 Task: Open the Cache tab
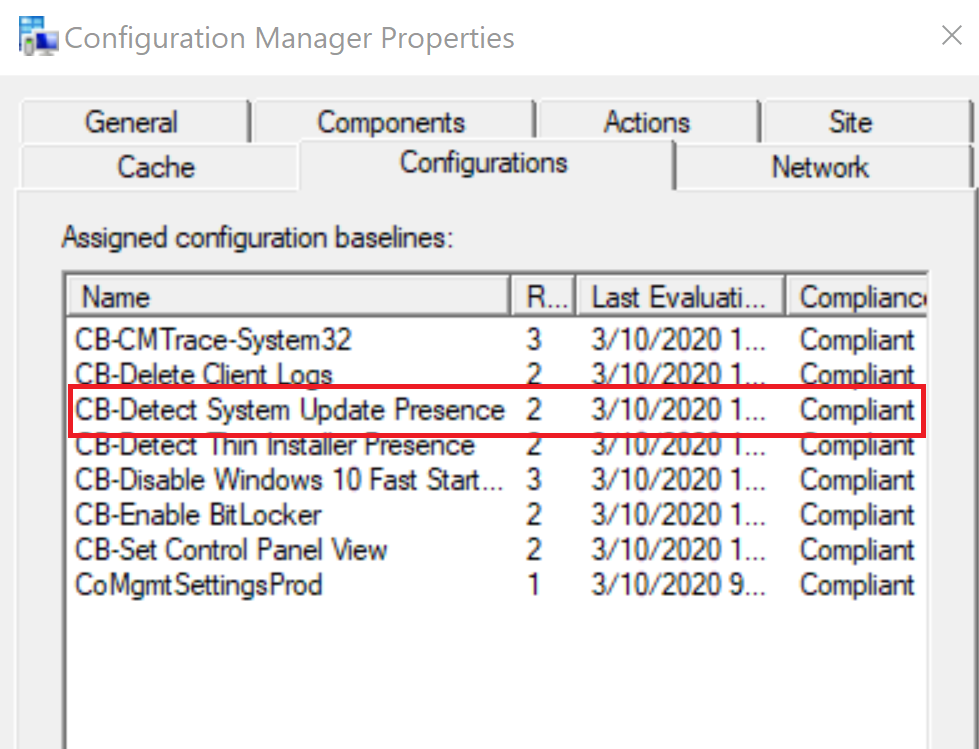coord(156,166)
